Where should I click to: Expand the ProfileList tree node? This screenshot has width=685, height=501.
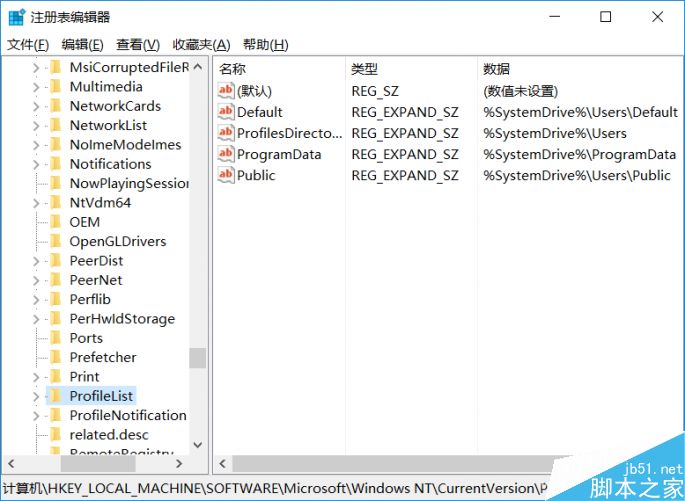pyautogui.click(x=36, y=396)
